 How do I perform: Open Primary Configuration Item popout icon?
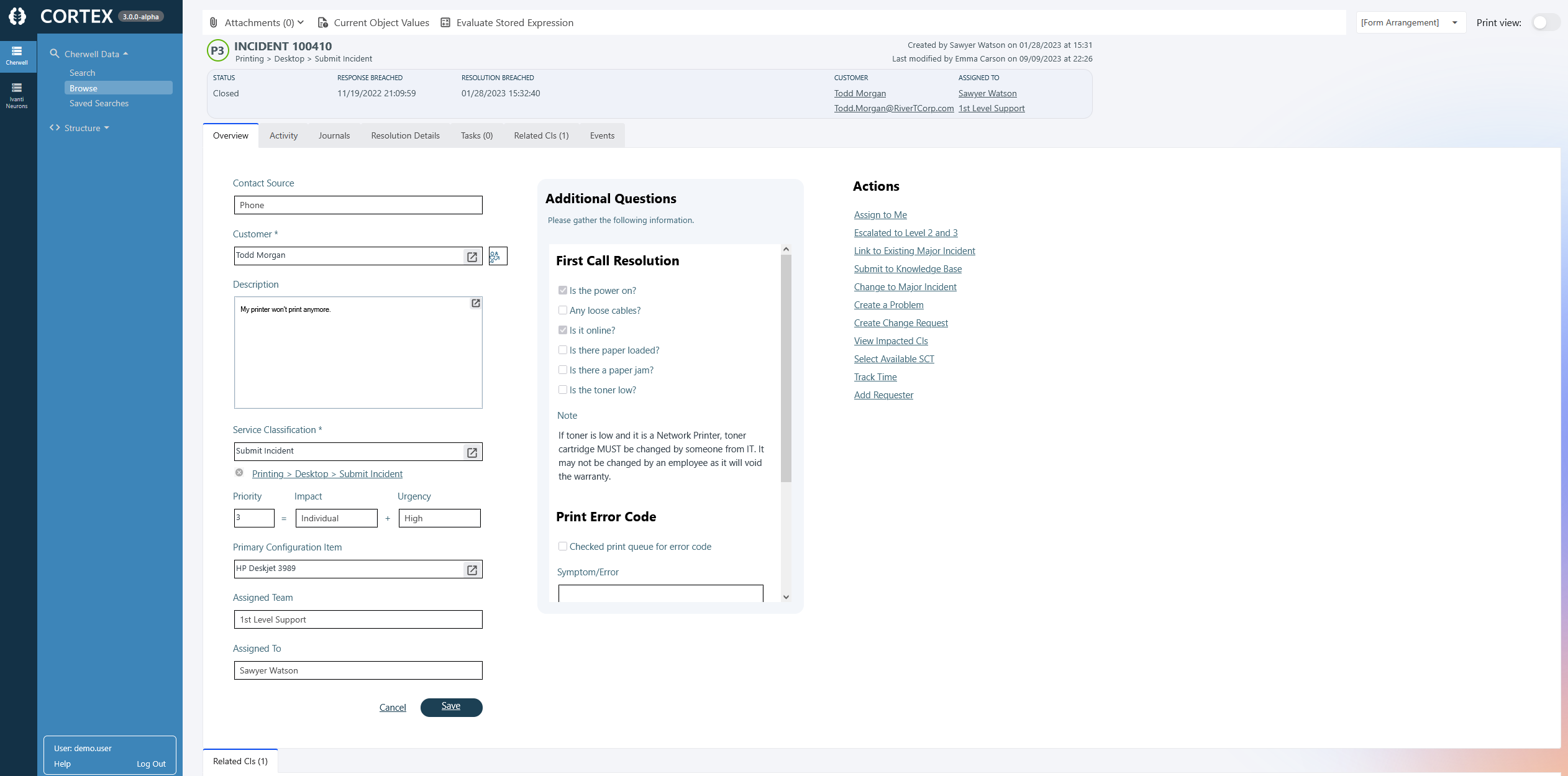tap(472, 570)
